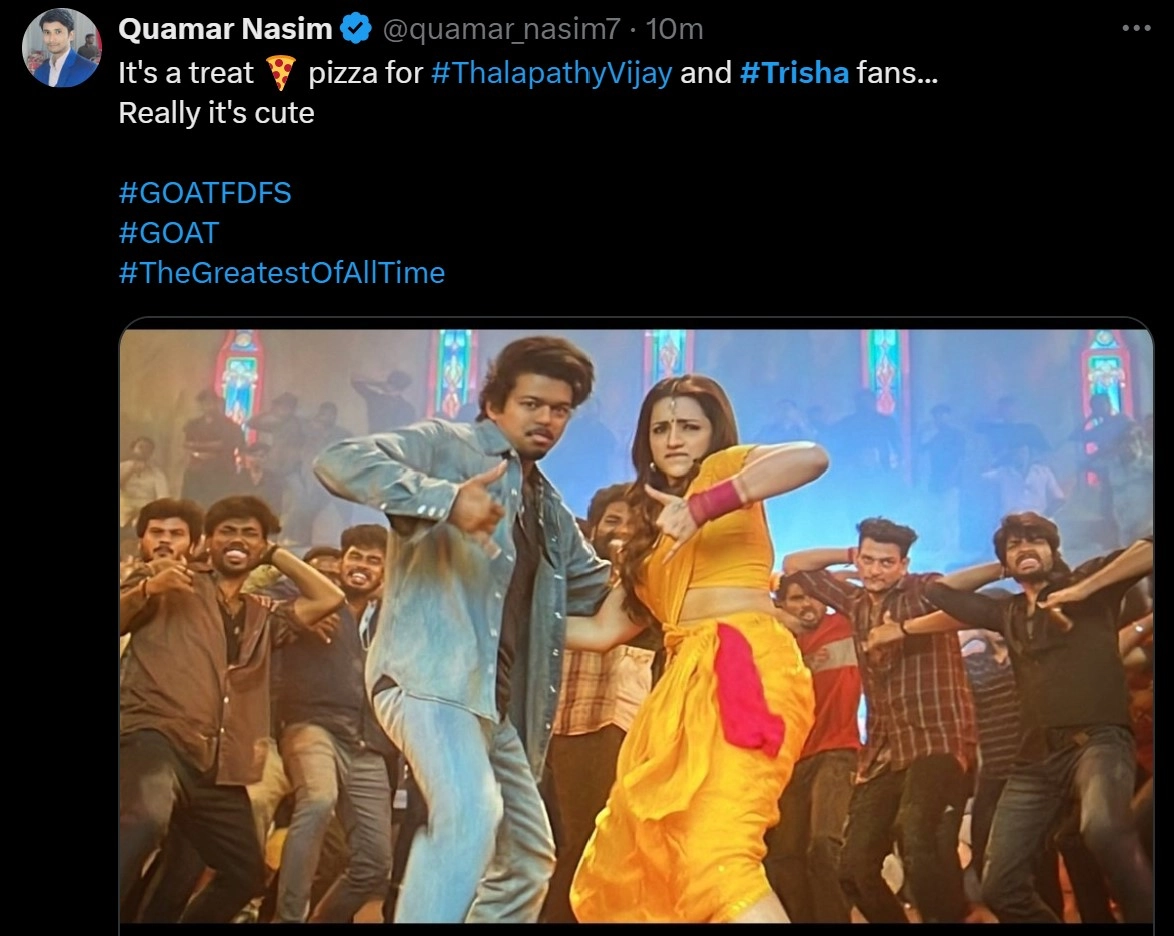Open the #TheGreatestOfAllTime hashtag

[282, 273]
